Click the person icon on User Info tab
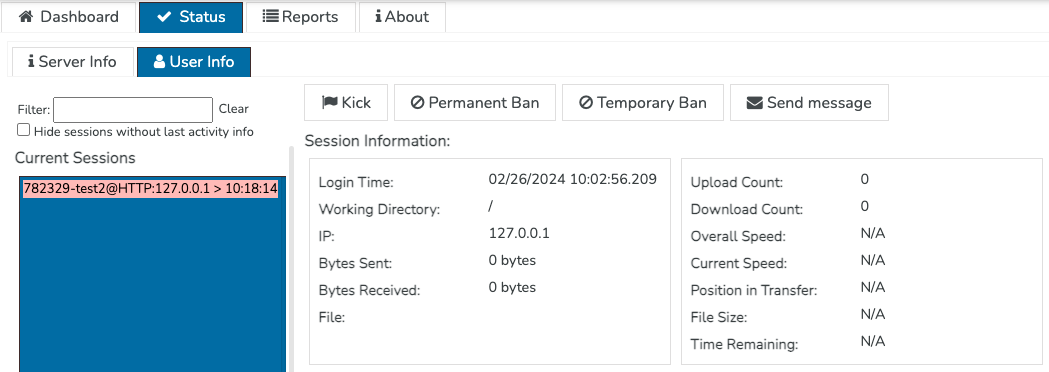 159,62
